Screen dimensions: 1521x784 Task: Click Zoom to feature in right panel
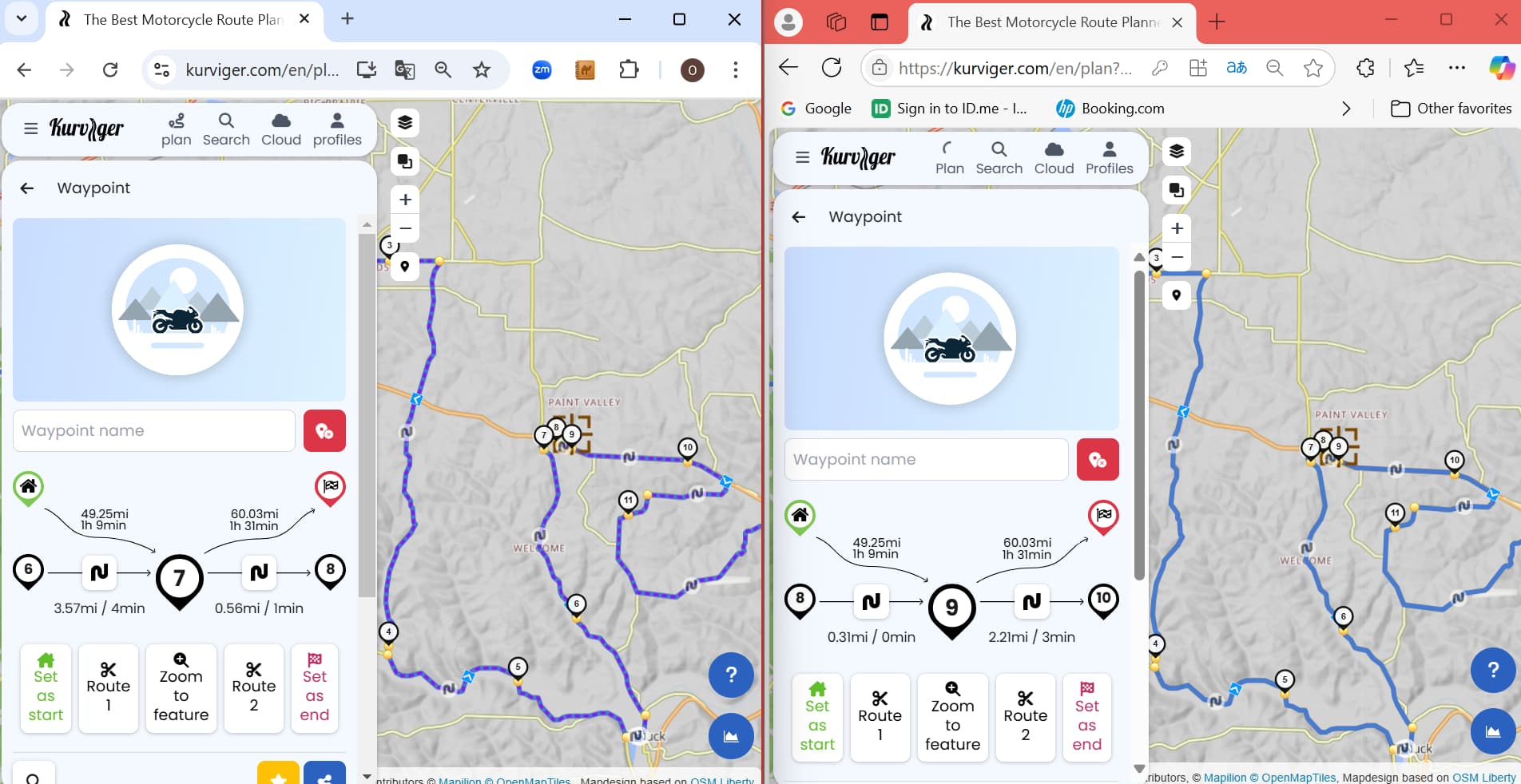[x=952, y=717]
